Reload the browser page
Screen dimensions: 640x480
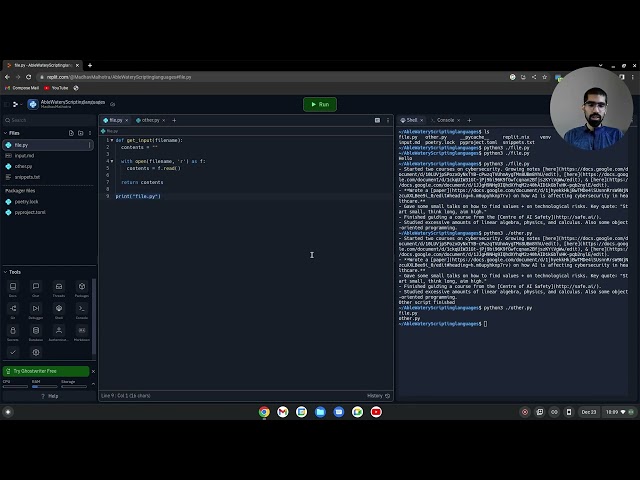28,77
